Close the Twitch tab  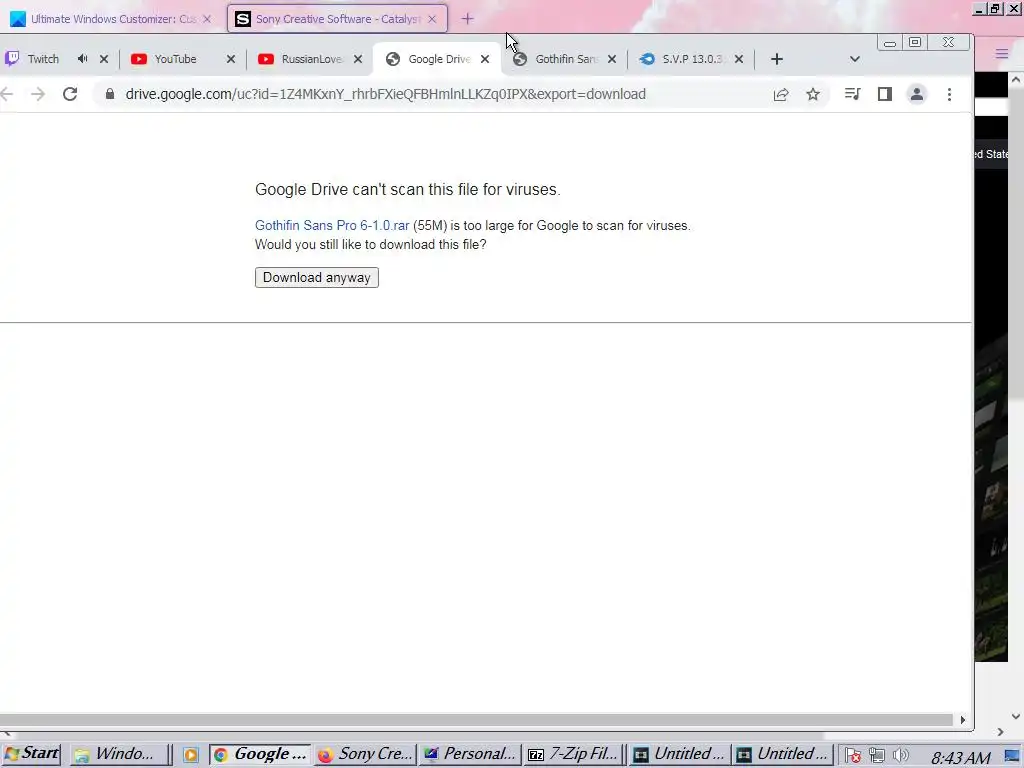[x=104, y=59]
